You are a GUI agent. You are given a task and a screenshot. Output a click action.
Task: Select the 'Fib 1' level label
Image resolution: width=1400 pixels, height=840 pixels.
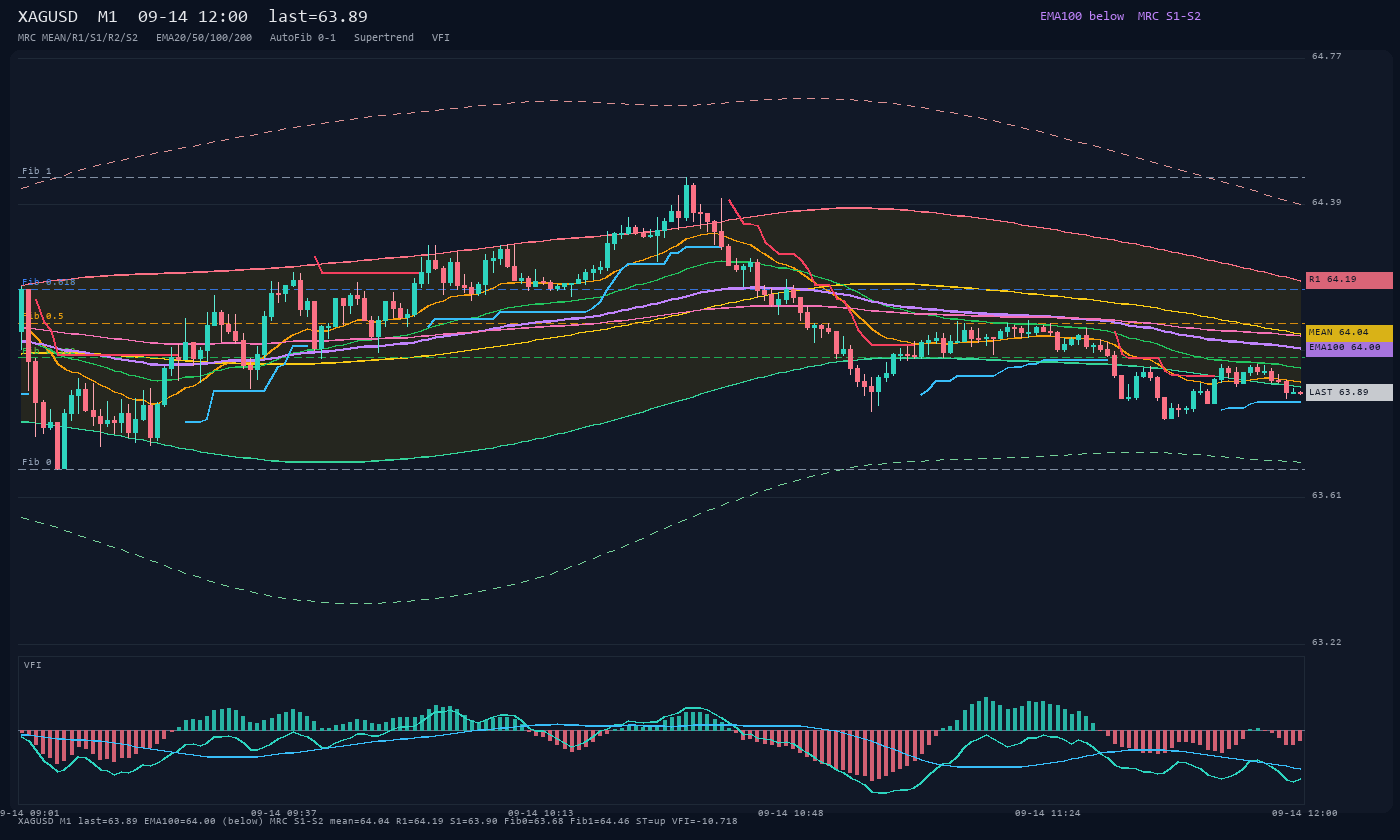(37, 171)
